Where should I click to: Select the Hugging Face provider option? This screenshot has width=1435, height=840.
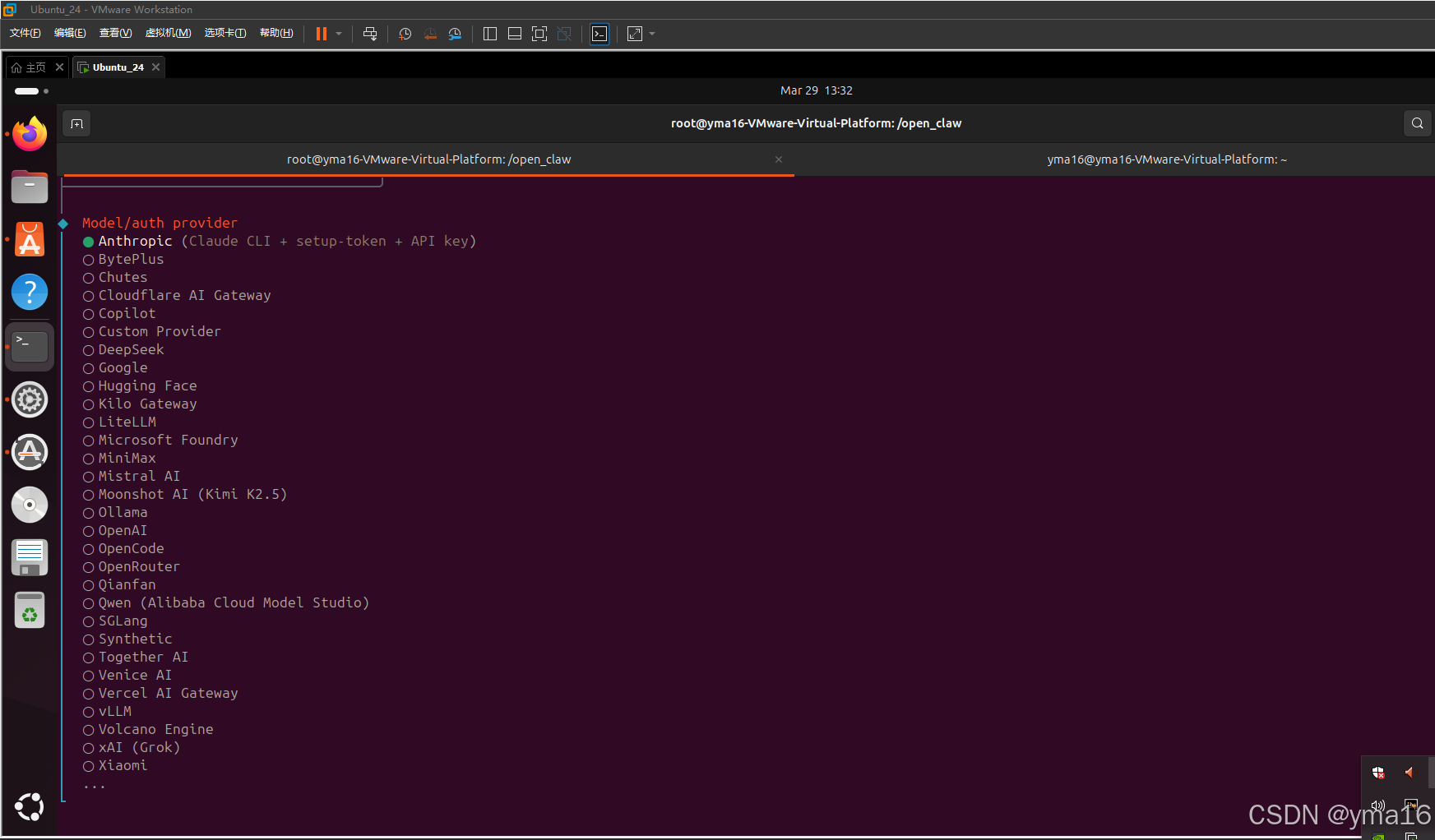tap(140, 386)
